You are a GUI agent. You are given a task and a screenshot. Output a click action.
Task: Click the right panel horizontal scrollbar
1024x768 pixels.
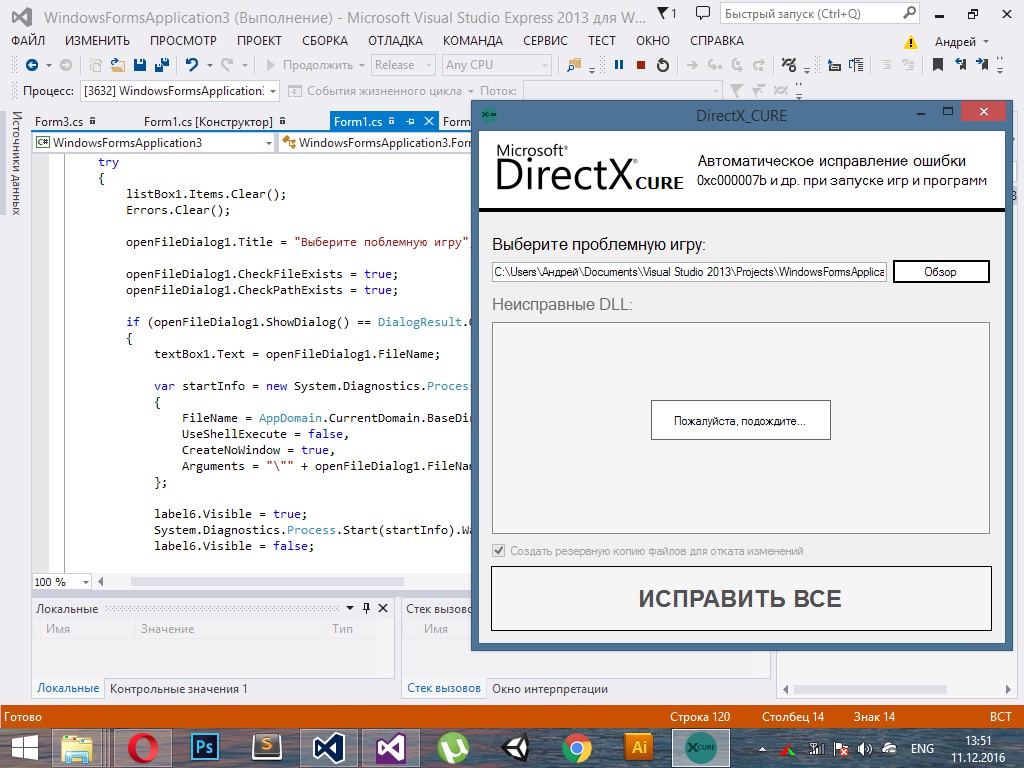click(x=871, y=689)
